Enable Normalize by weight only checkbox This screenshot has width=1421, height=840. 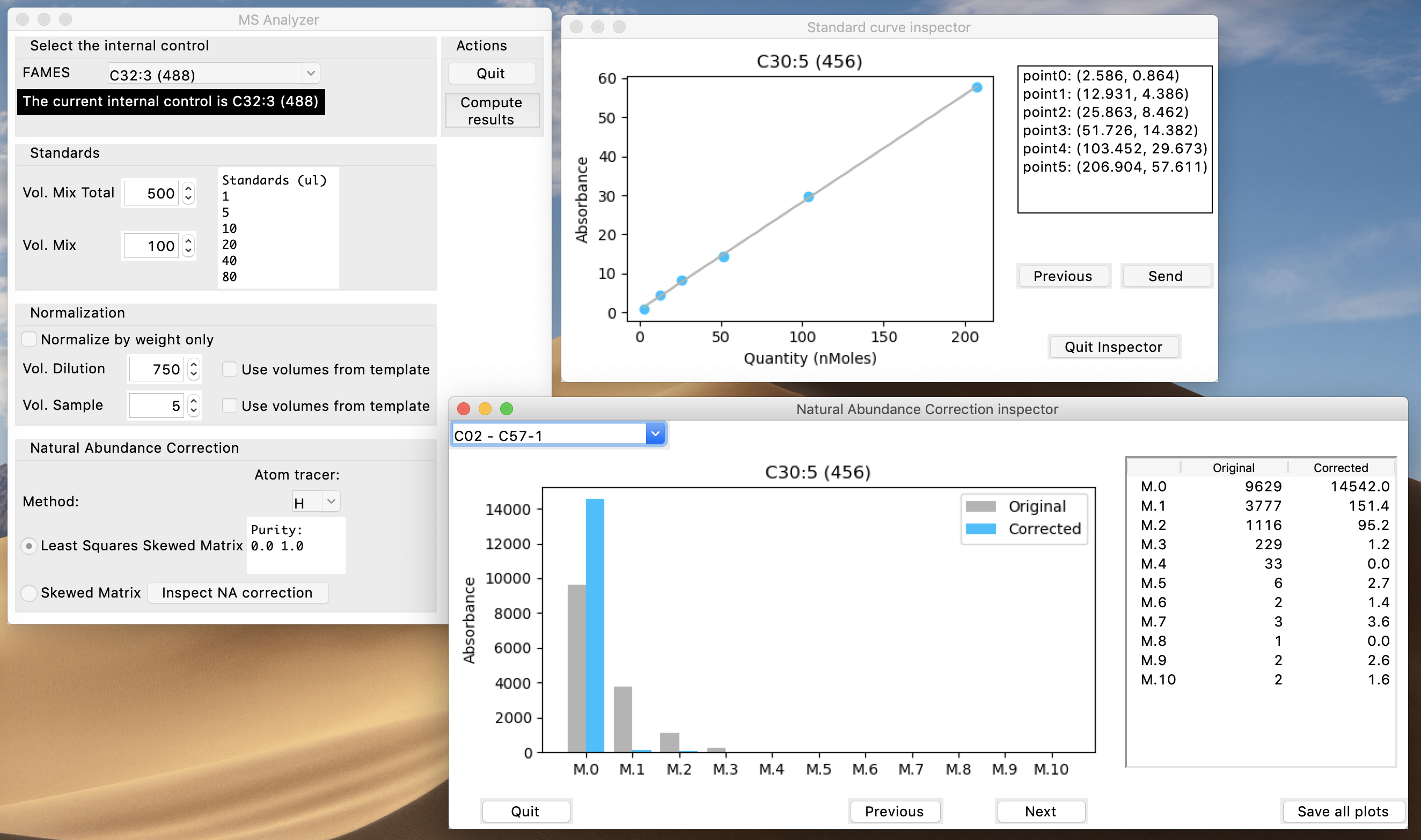pyautogui.click(x=30, y=339)
